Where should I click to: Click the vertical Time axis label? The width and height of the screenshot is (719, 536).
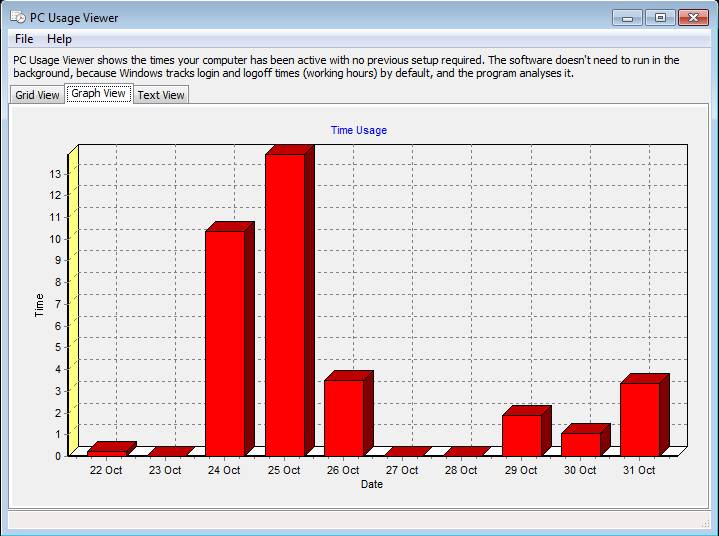[x=39, y=305]
